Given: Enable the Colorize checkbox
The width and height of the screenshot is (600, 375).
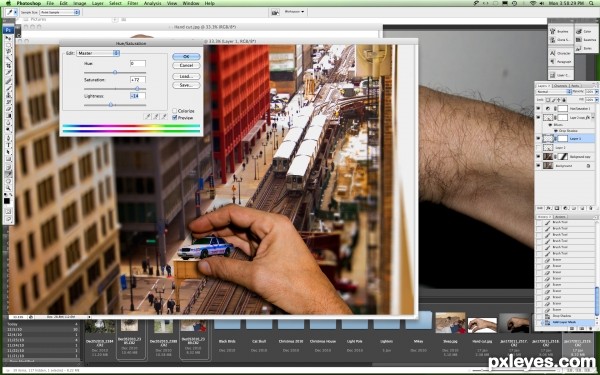Looking at the screenshot, I should pyautogui.click(x=174, y=111).
